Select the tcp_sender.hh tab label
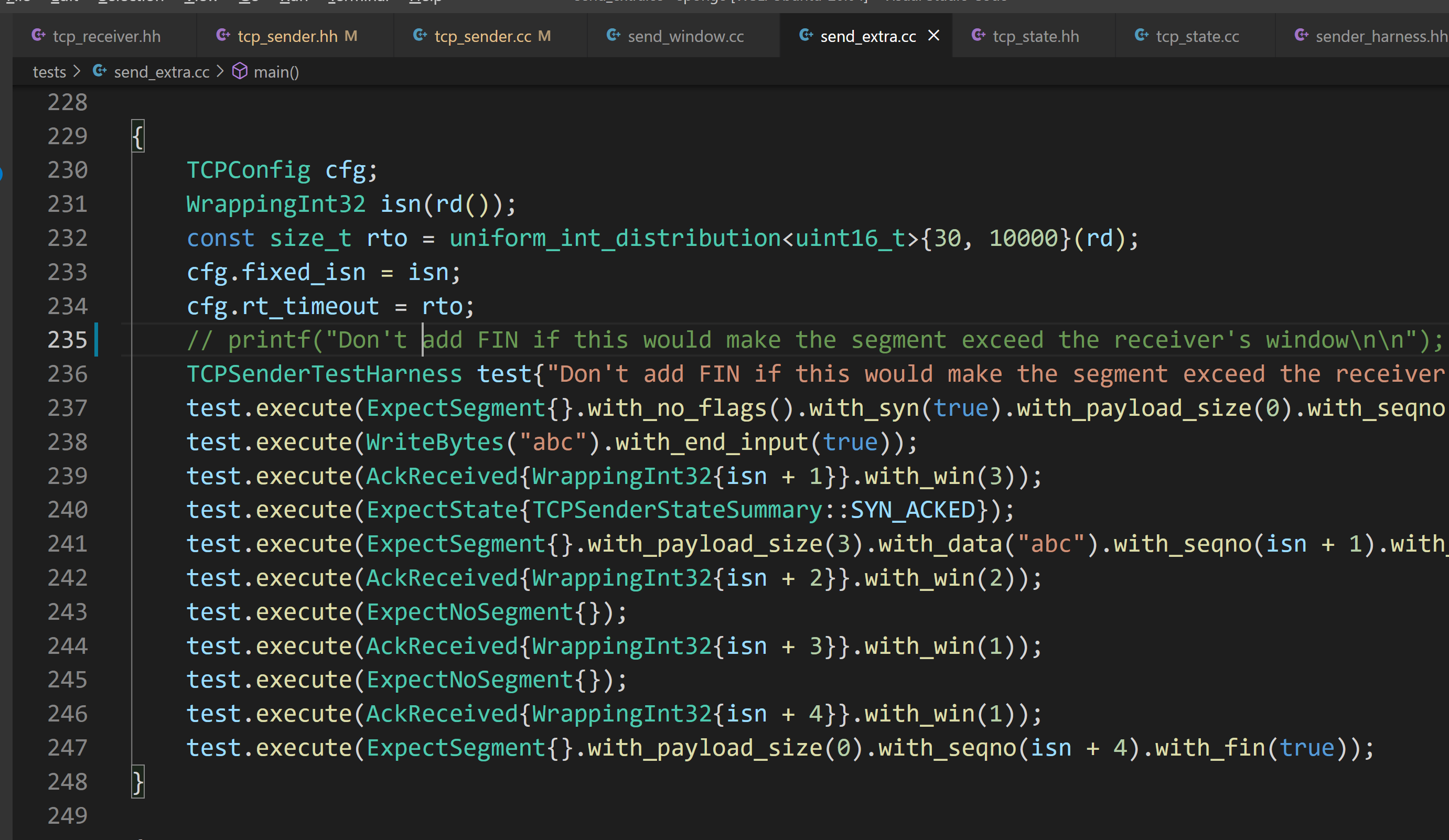Viewport: 1449px width, 840px height. pyautogui.click(x=287, y=36)
